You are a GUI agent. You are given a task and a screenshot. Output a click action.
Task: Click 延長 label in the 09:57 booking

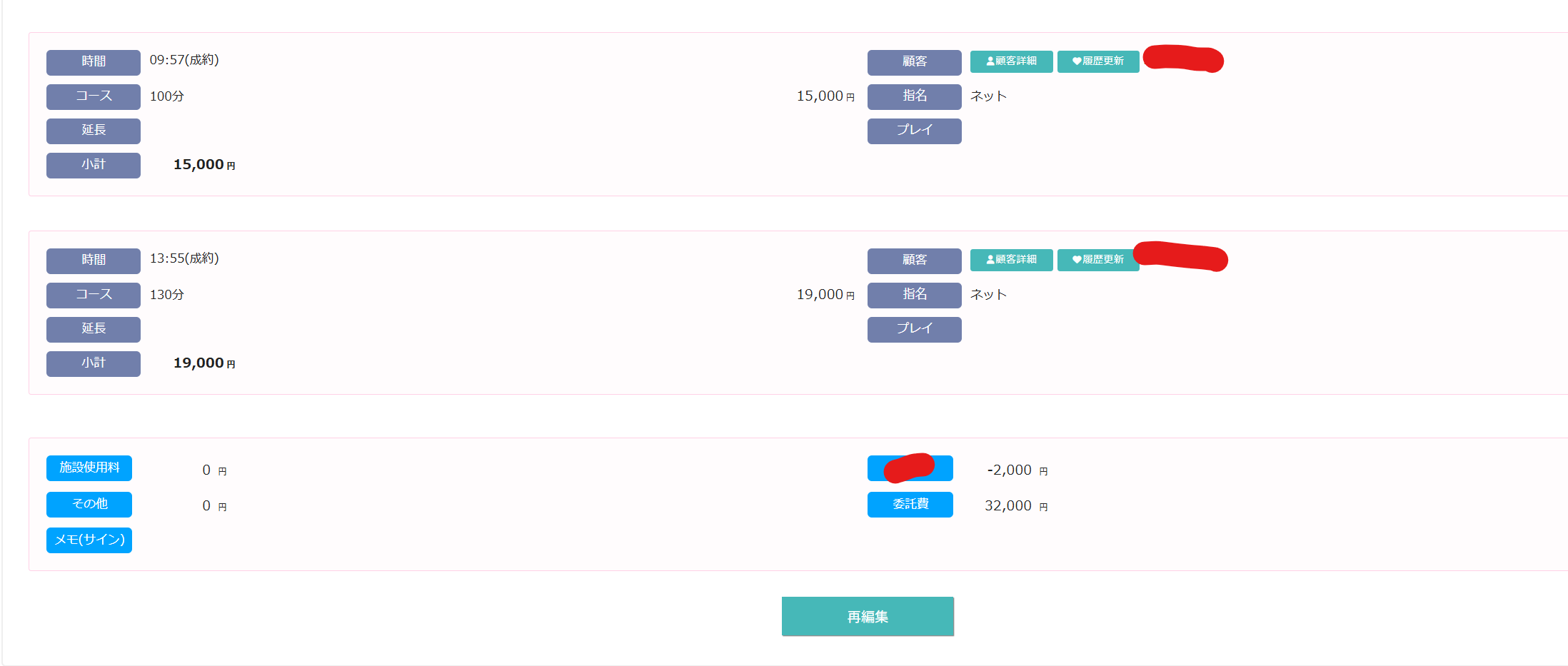(x=94, y=131)
